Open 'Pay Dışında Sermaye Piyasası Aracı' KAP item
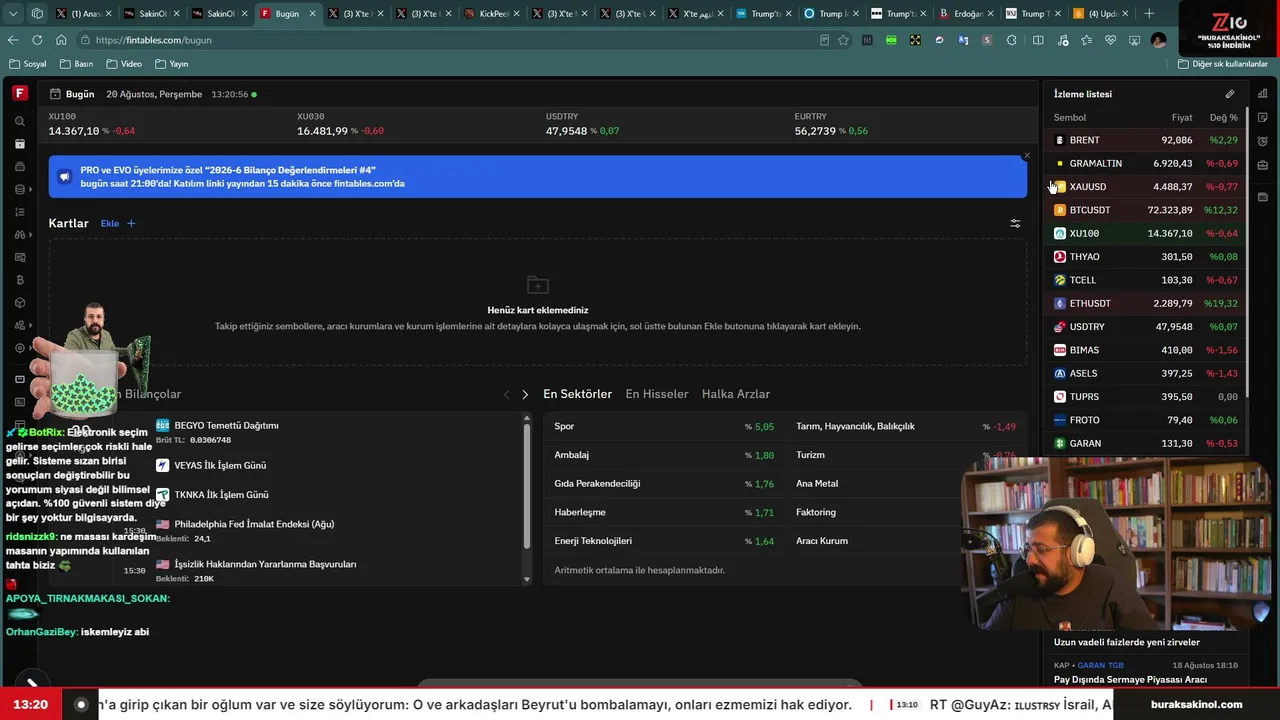Screen dimensions: 1280x720 point(1130,680)
